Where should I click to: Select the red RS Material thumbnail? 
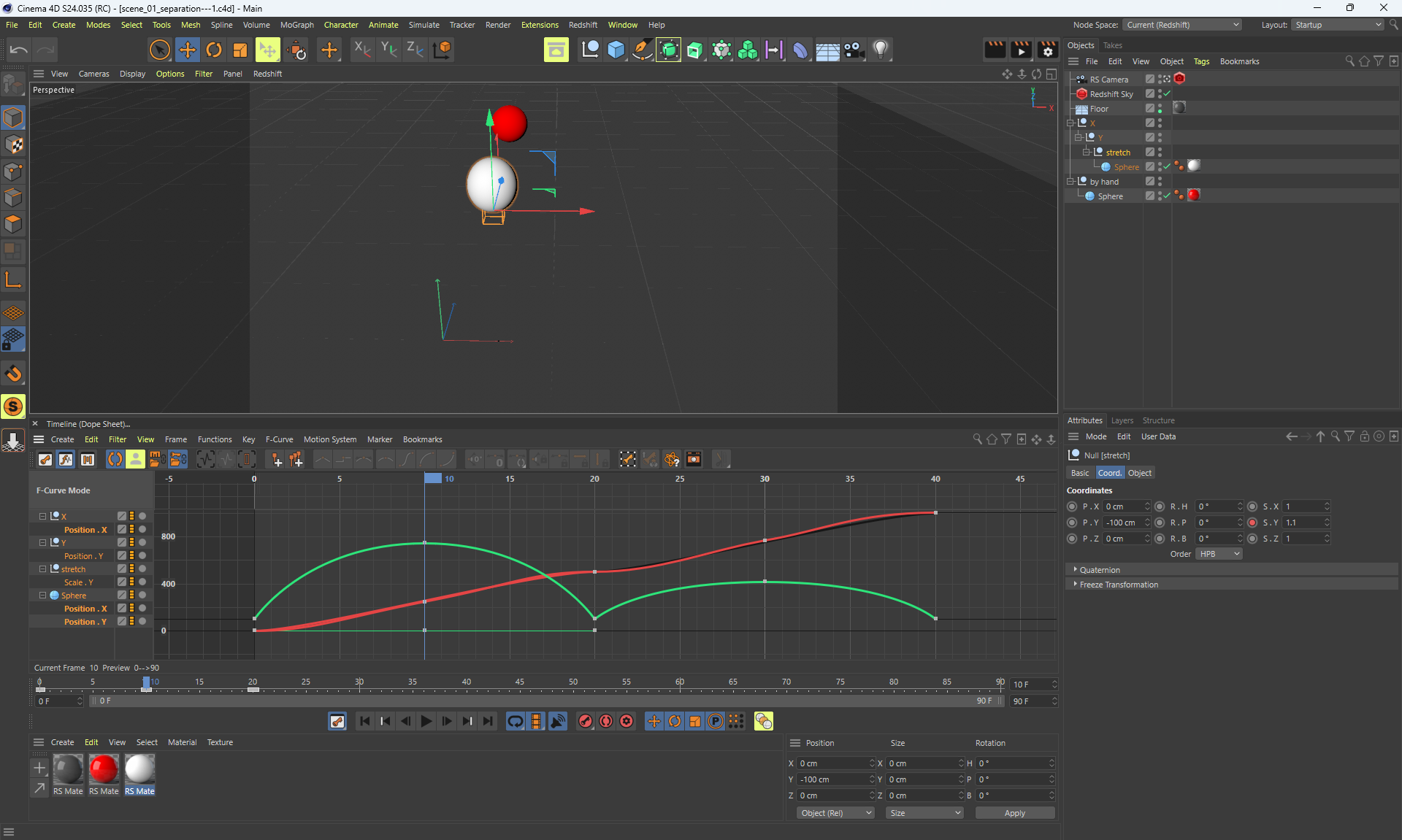pos(104,769)
